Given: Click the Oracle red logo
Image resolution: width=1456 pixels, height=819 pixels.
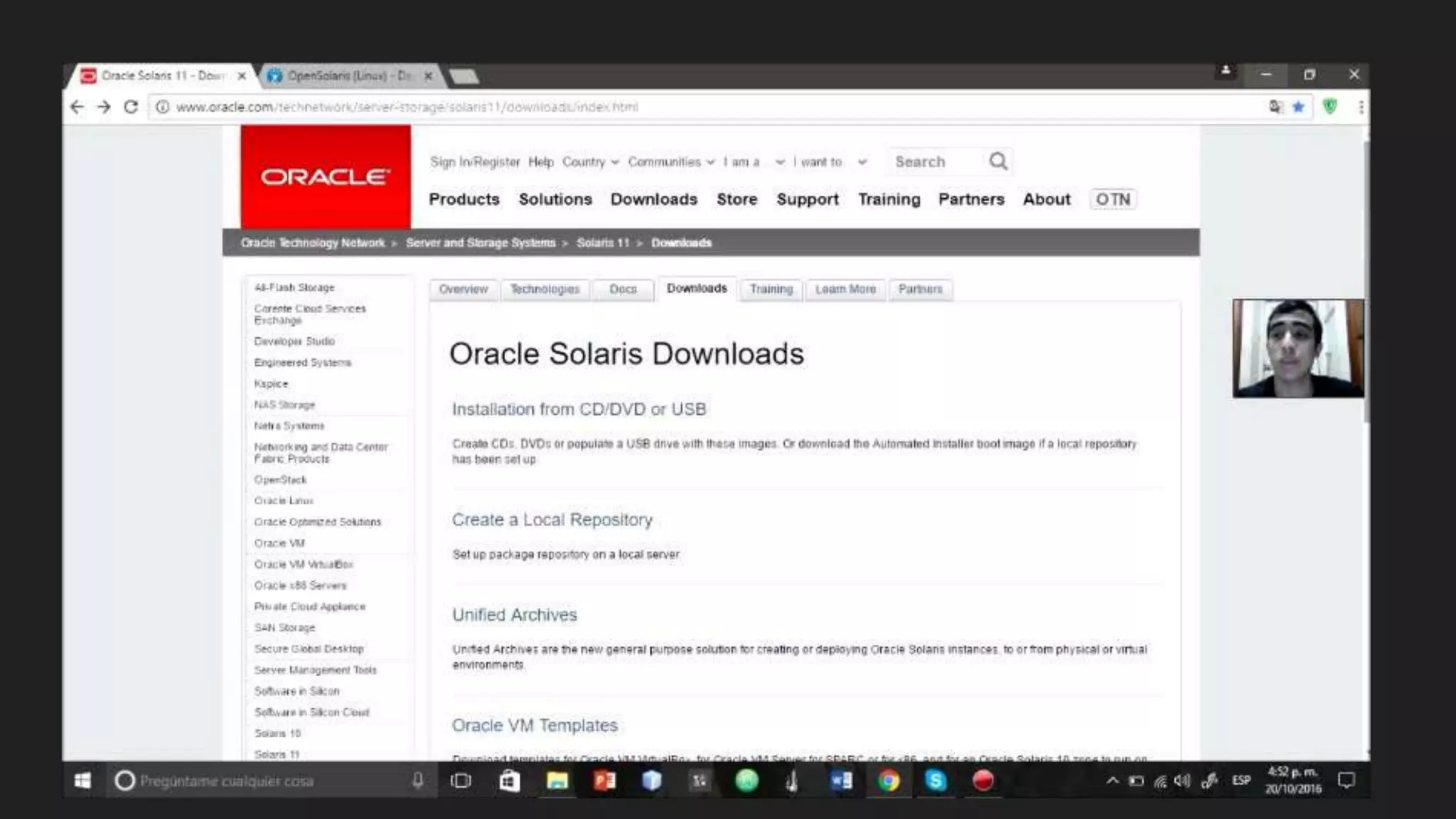Looking at the screenshot, I should click(325, 176).
